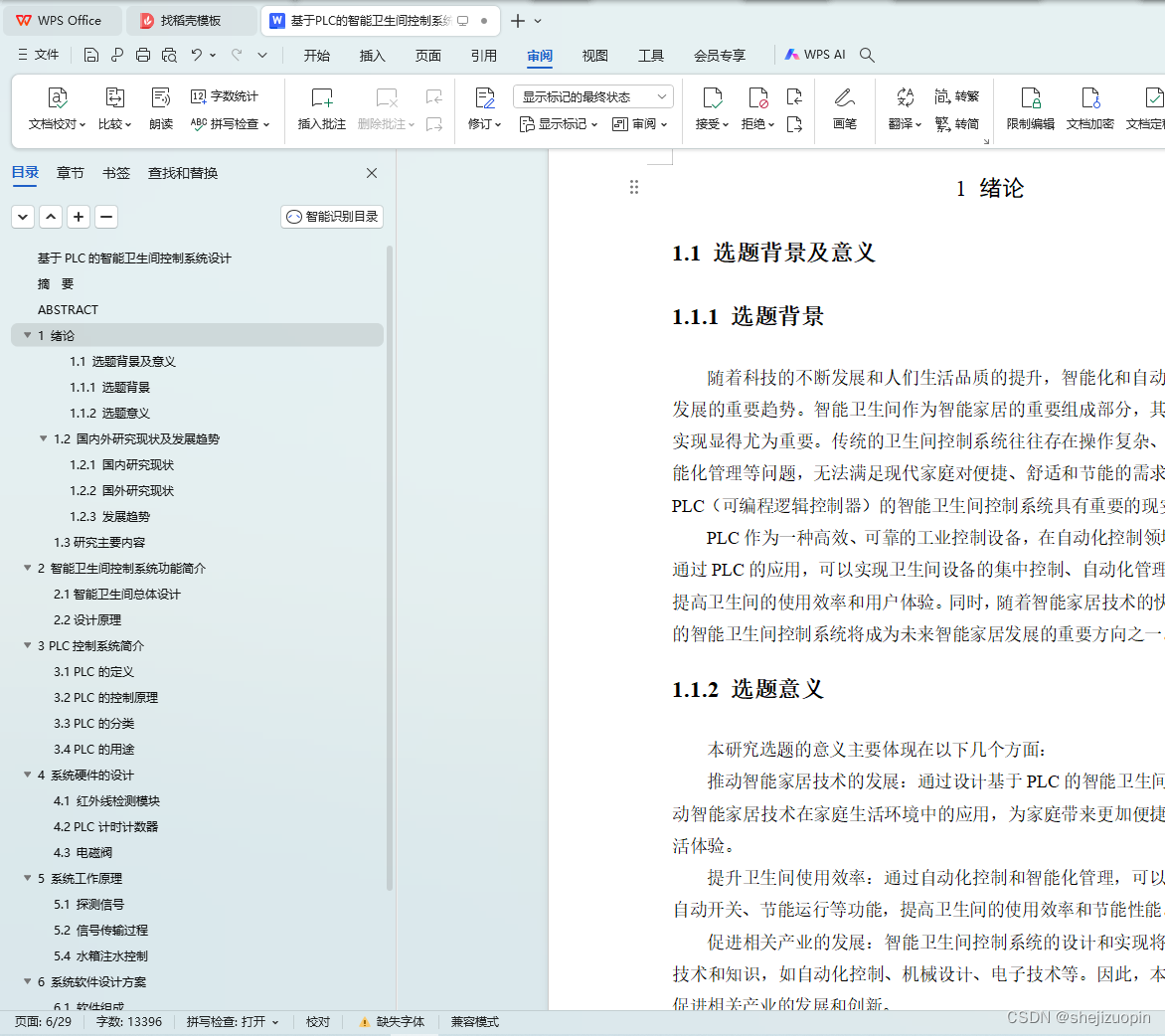Collapse the 1 绪论 tree node
The width and height of the screenshot is (1165, 1036).
click(28, 335)
